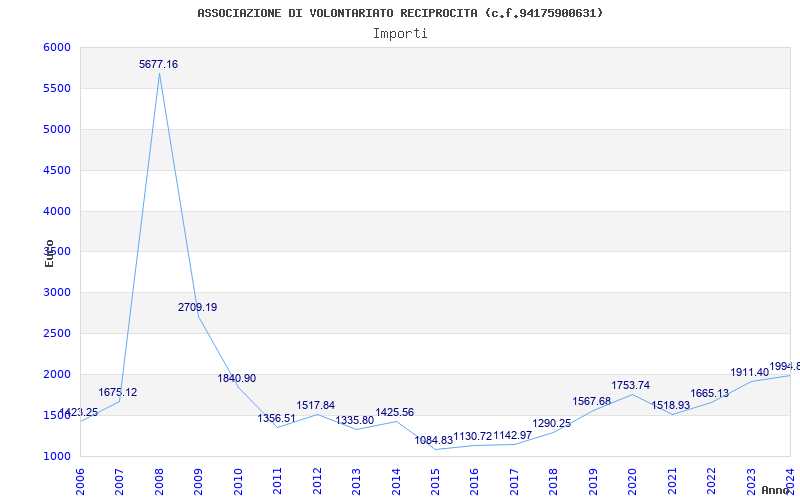Image resolution: width=800 pixels, height=500 pixels.
Task: Click the x-axis year 2006
Action: pos(80,482)
